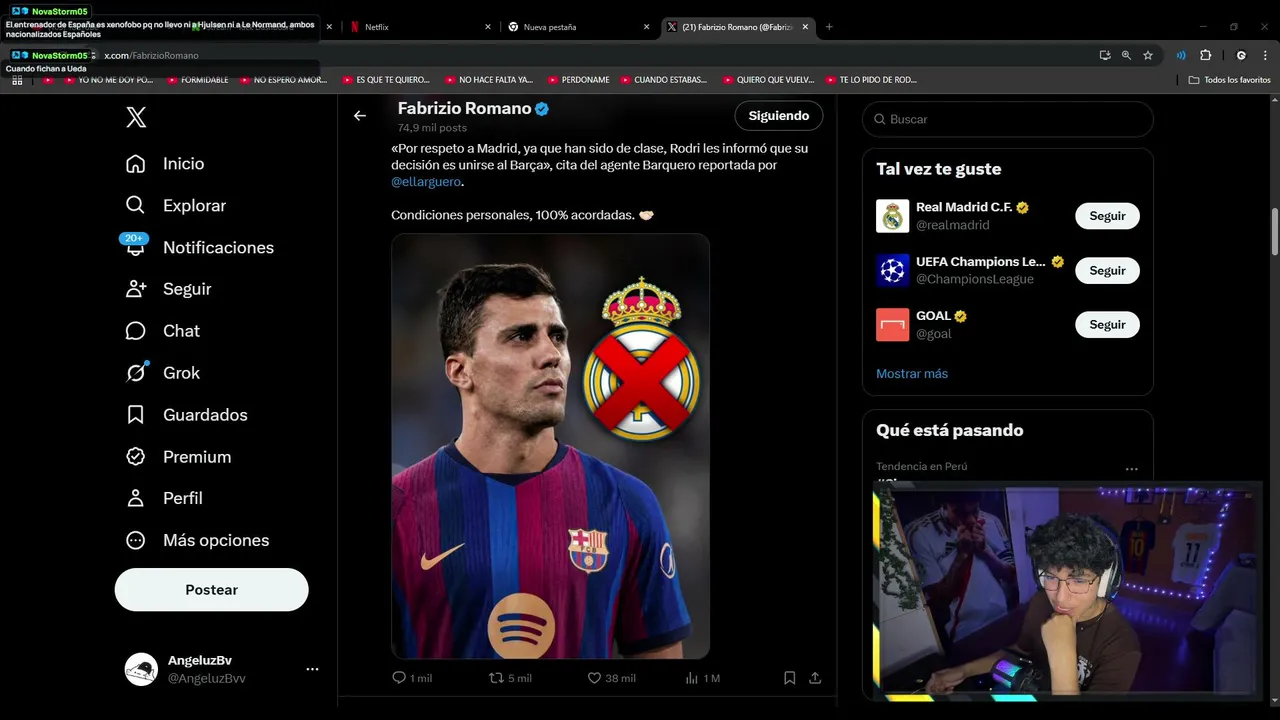Close the Netflix tab
This screenshot has height=720, width=1280.
pyautogui.click(x=488, y=27)
